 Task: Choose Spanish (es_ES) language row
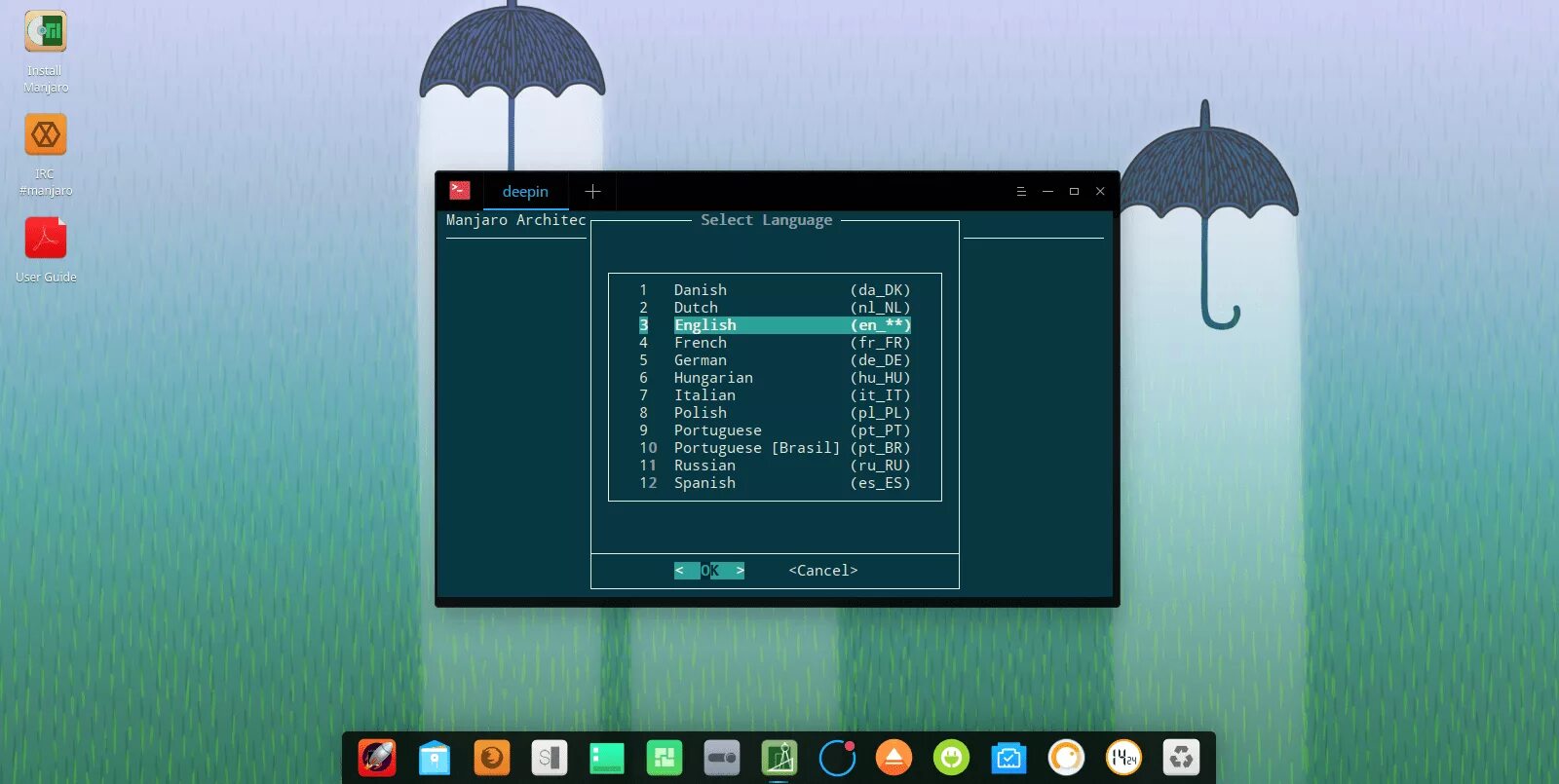pyautogui.click(x=775, y=483)
